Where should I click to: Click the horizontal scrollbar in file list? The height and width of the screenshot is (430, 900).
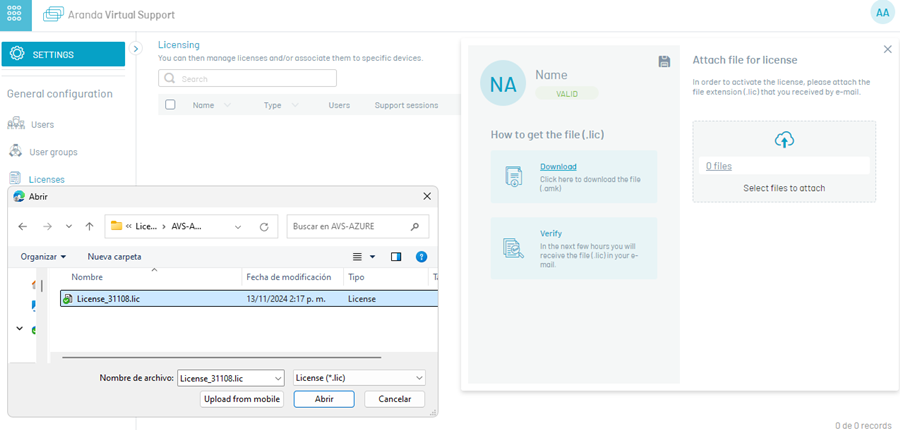coord(222,357)
